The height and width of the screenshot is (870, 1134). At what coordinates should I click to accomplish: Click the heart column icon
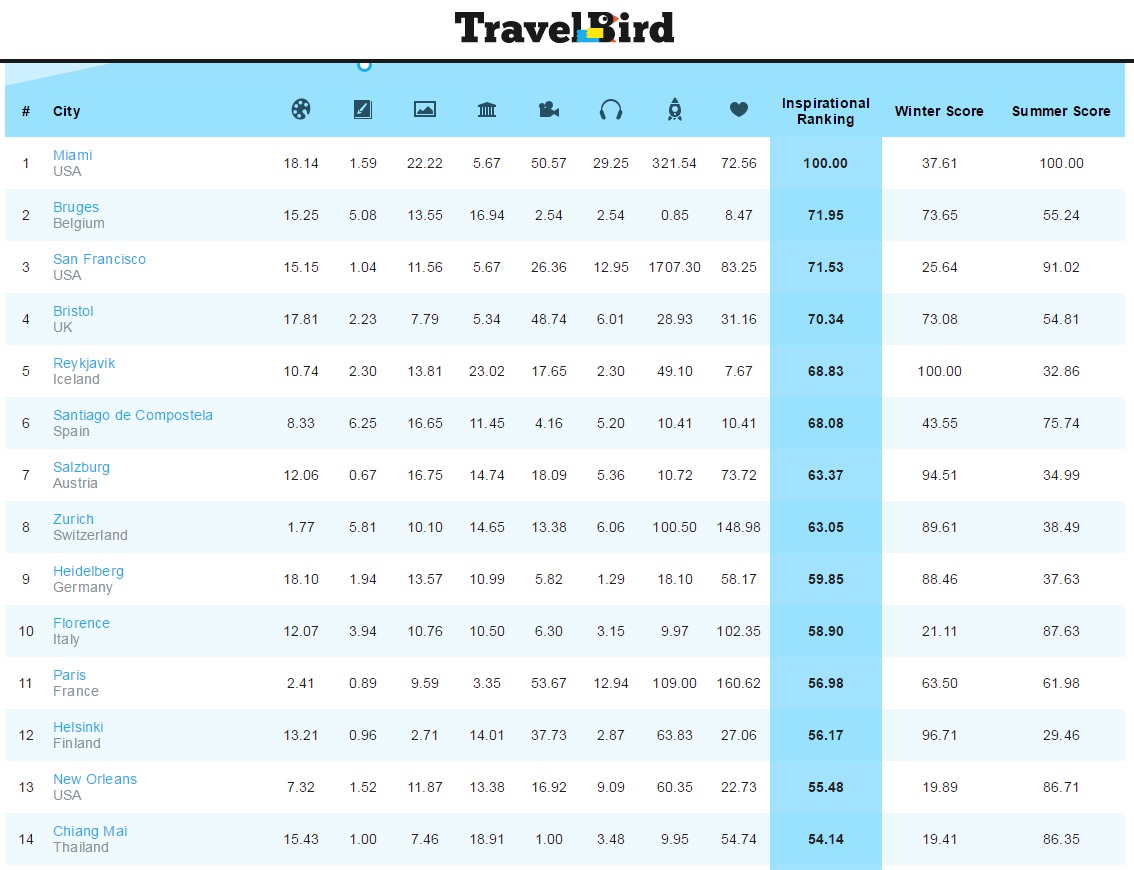tap(738, 109)
